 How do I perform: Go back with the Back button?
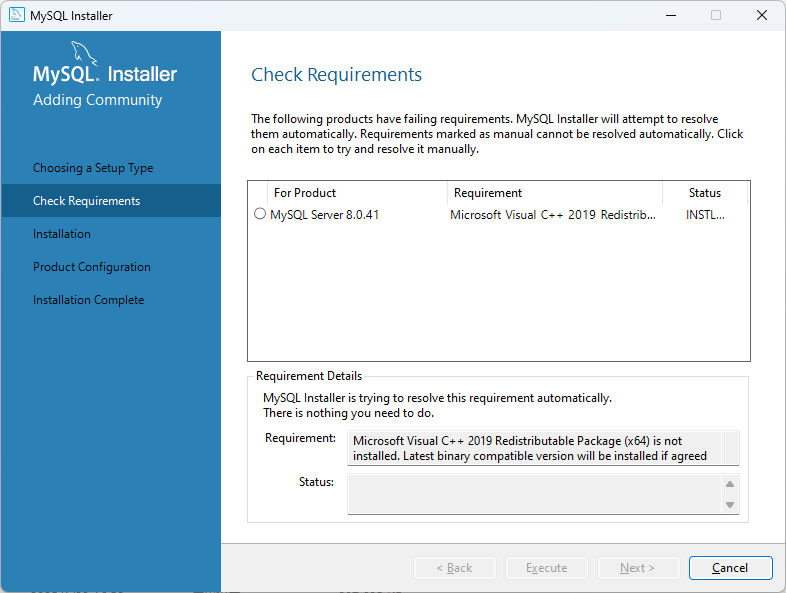point(455,568)
